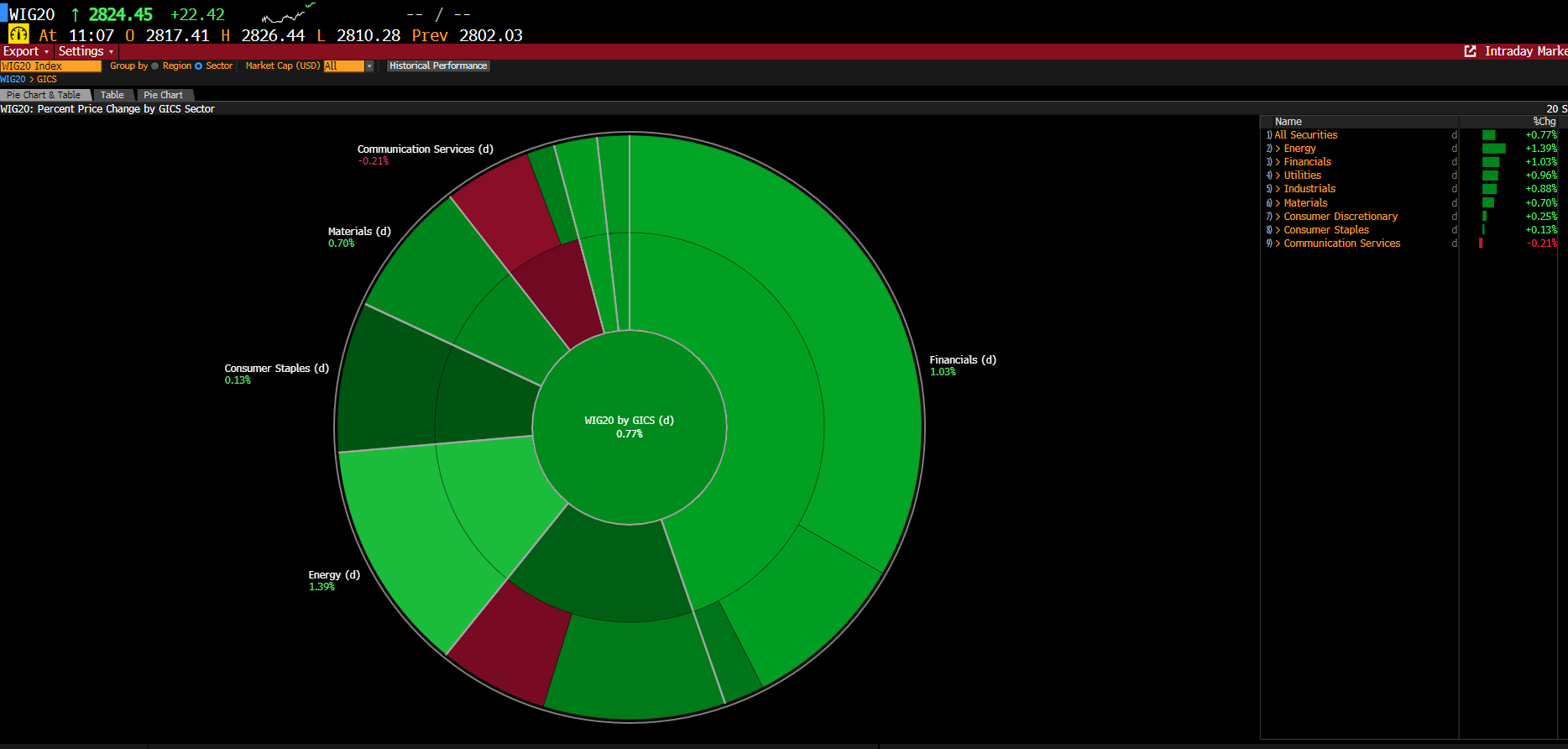Click the WIG20 by GICS center circle
Screen dimensions: 1568x749
(630, 427)
